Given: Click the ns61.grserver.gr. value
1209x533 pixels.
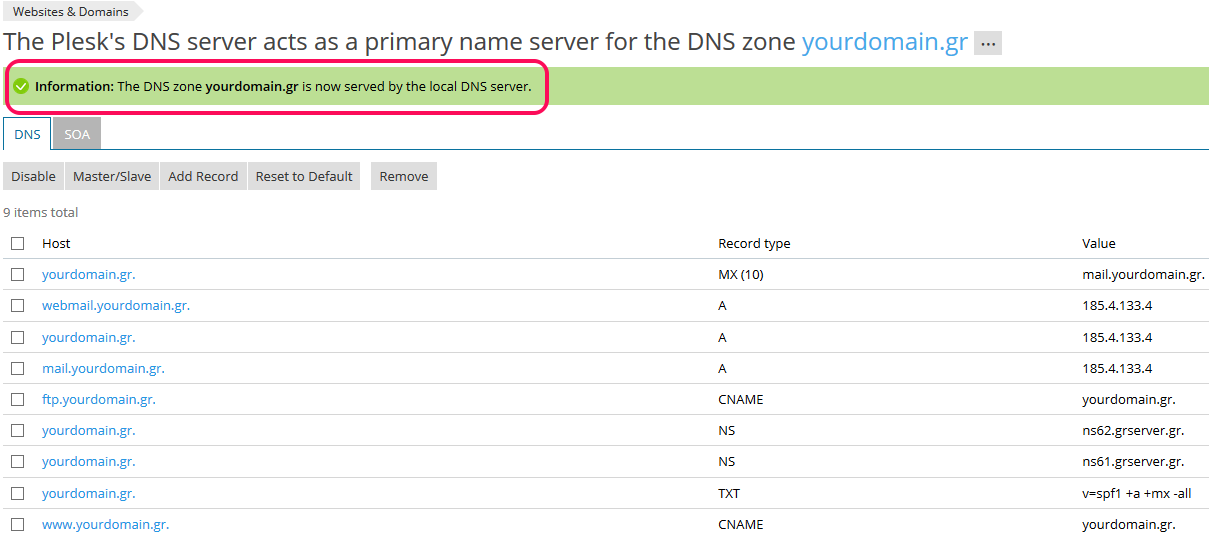Looking at the screenshot, I should click(1133, 461).
